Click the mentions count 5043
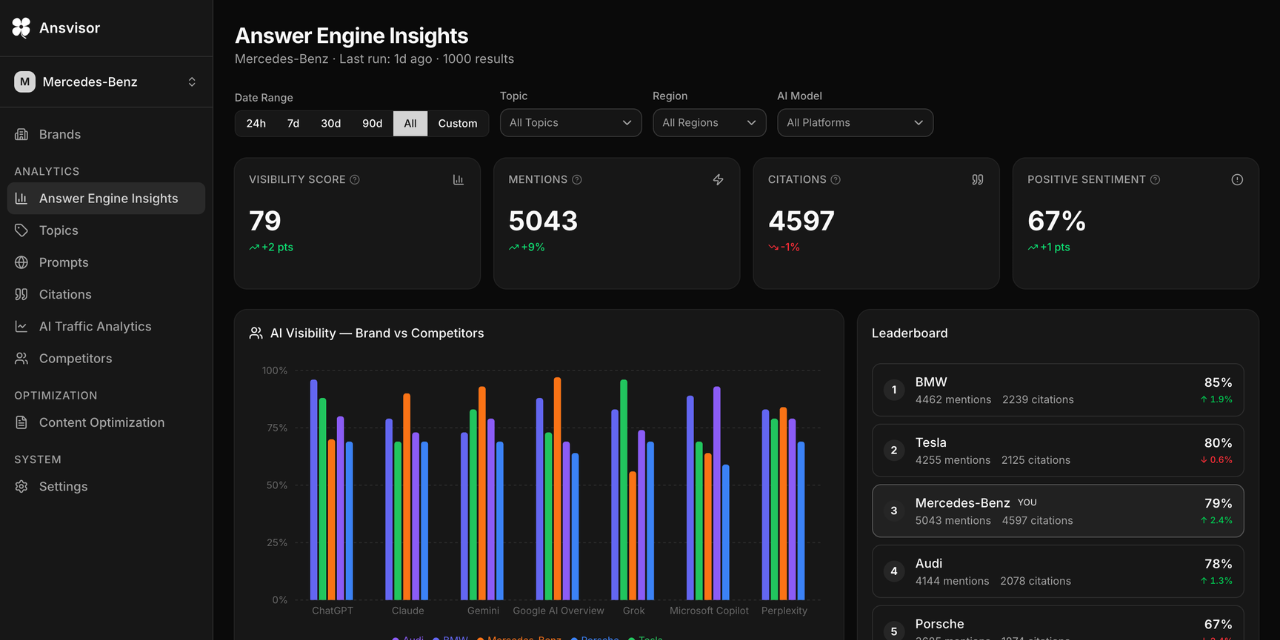The width and height of the screenshot is (1280, 640). pyautogui.click(x=543, y=221)
